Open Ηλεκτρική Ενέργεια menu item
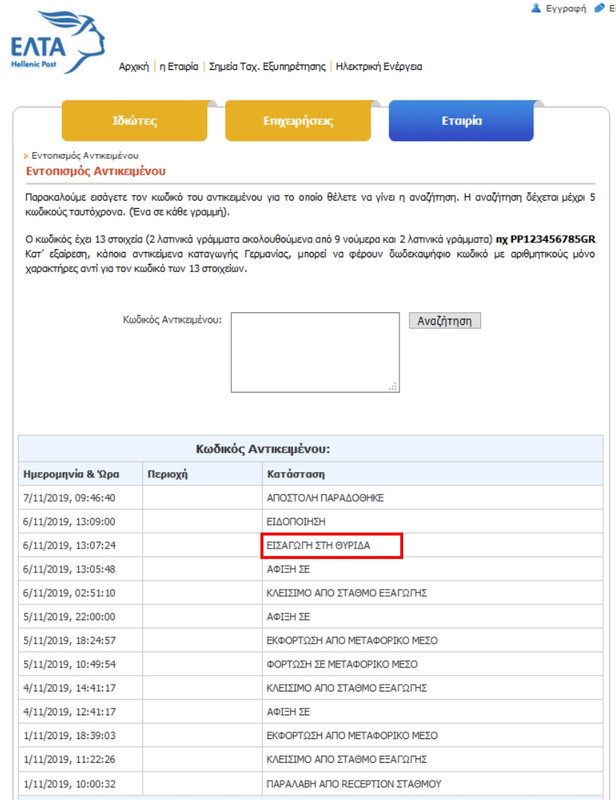Viewport: 616px width, 800px height. [x=379, y=66]
